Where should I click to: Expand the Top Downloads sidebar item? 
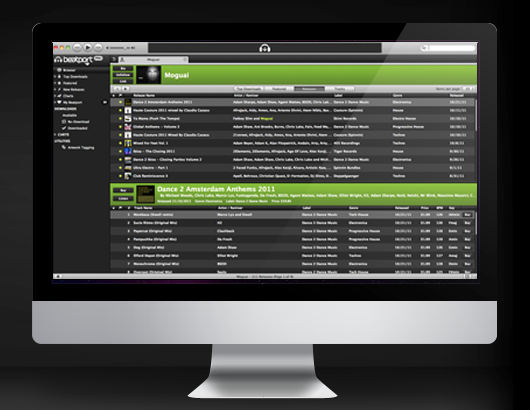(x=55, y=76)
